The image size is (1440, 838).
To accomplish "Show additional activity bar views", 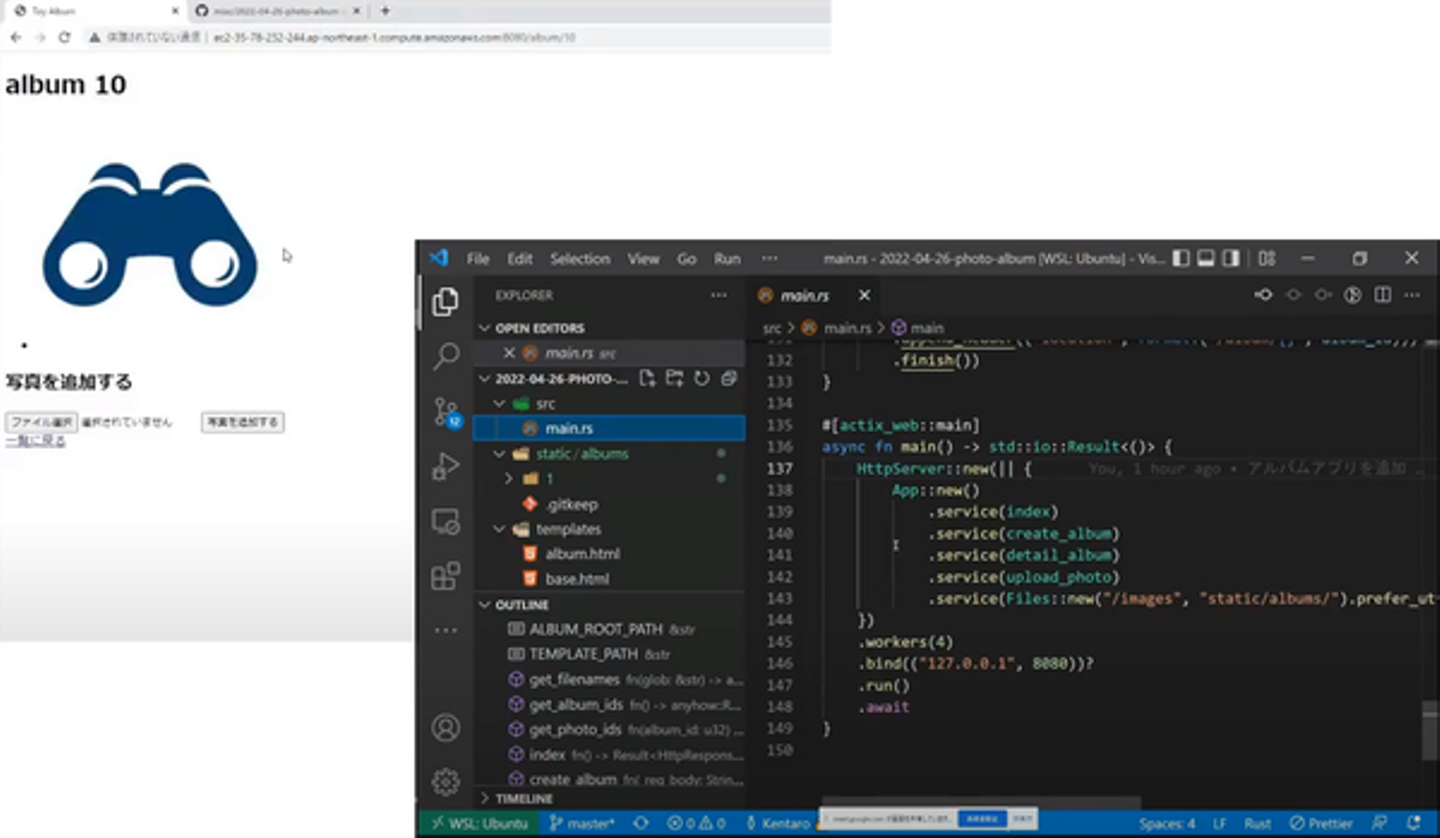I will tap(445, 630).
